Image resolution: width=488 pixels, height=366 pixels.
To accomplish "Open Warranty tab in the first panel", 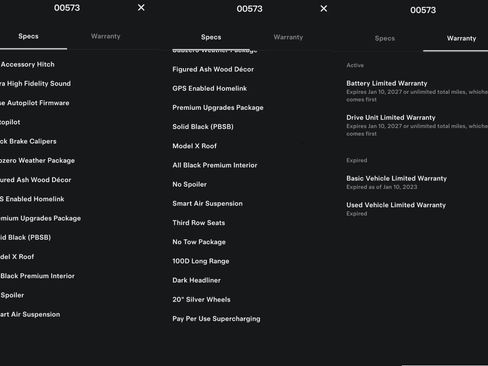I will pos(105,36).
